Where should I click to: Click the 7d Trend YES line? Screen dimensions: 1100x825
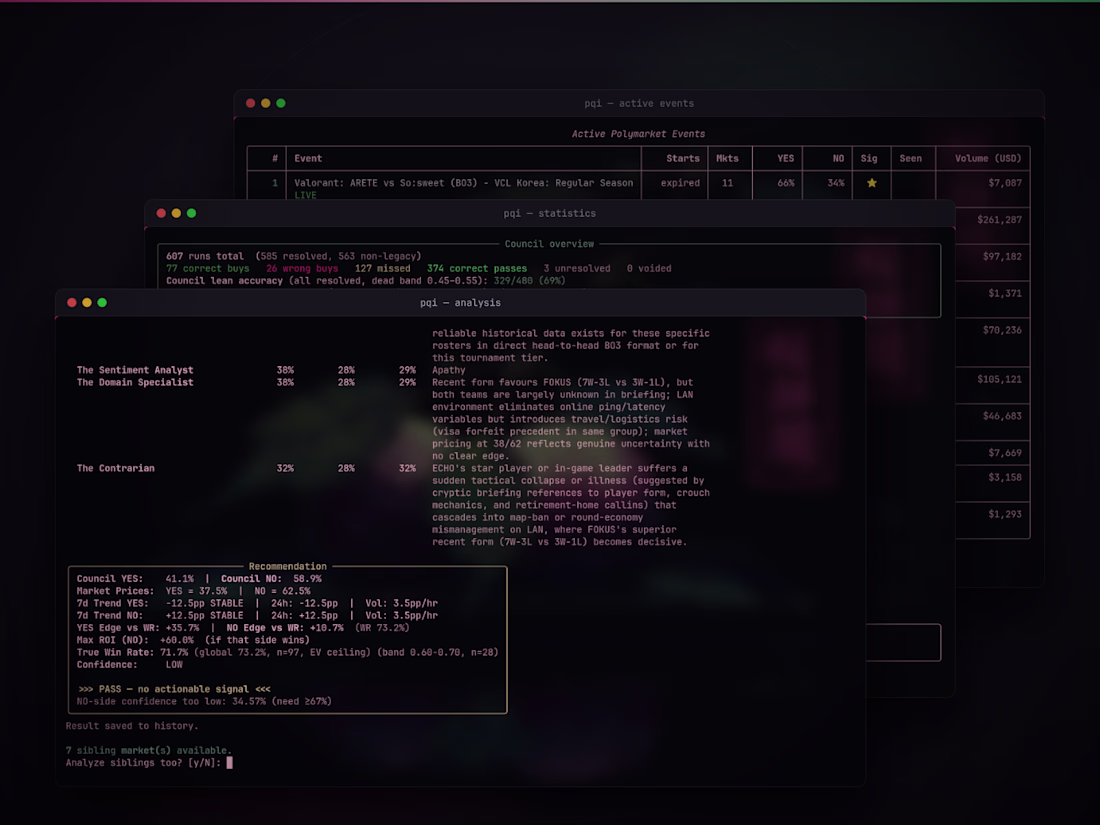coord(257,603)
